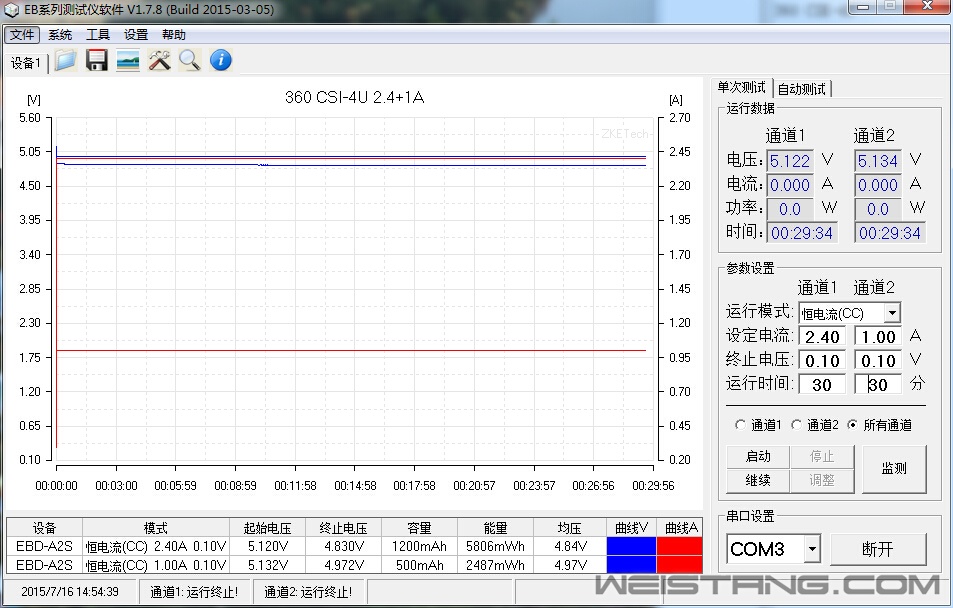
Task: Click the 通道1: 运行终止! status entry
Action: pyautogui.click(x=194, y=592)
